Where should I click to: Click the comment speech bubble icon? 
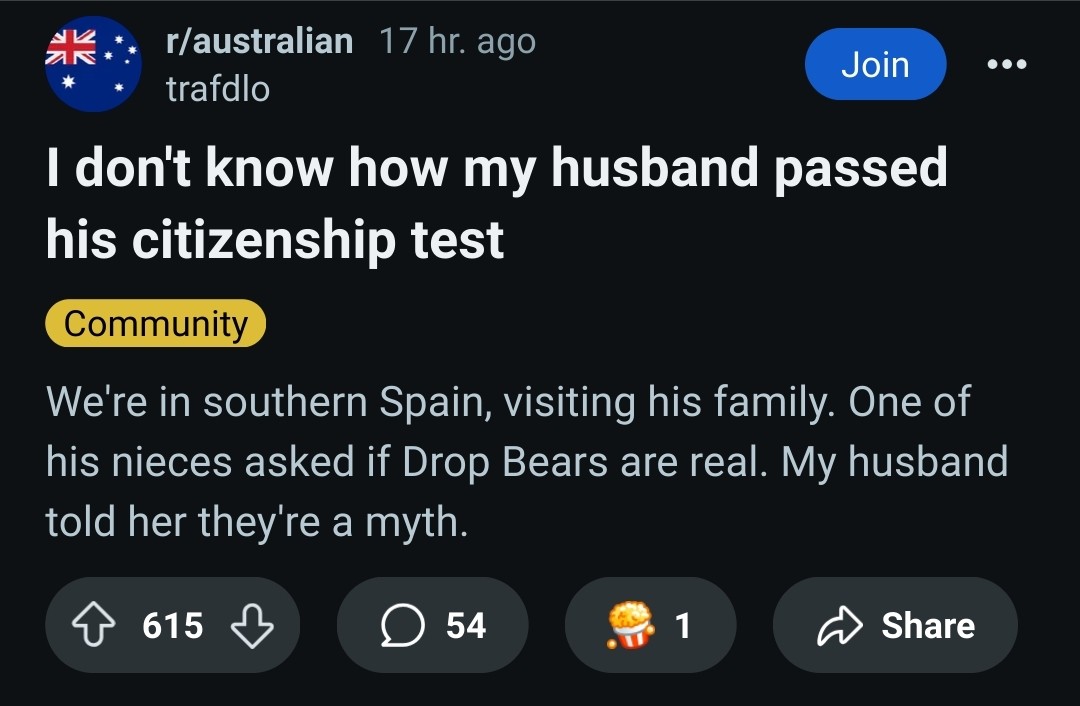coord(404,626)
